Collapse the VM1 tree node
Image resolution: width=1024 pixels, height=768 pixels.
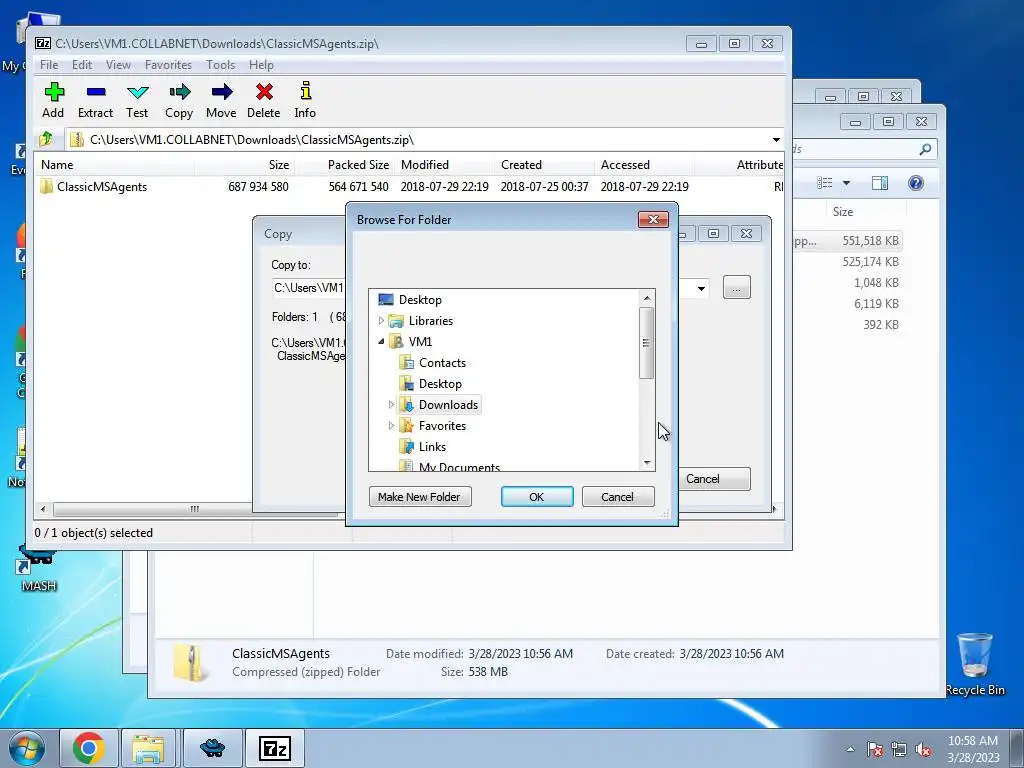(381, 342)
